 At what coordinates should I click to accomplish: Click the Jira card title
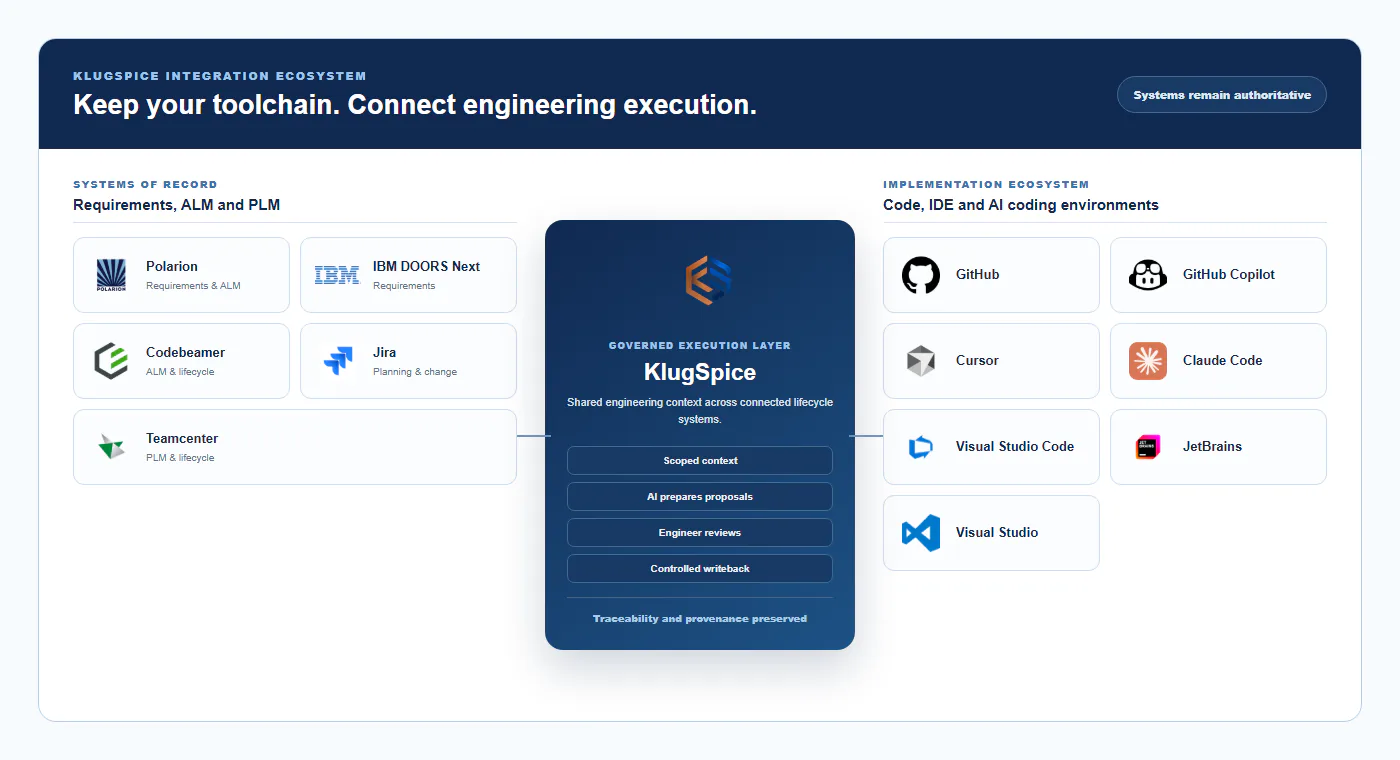coord(384,353)
